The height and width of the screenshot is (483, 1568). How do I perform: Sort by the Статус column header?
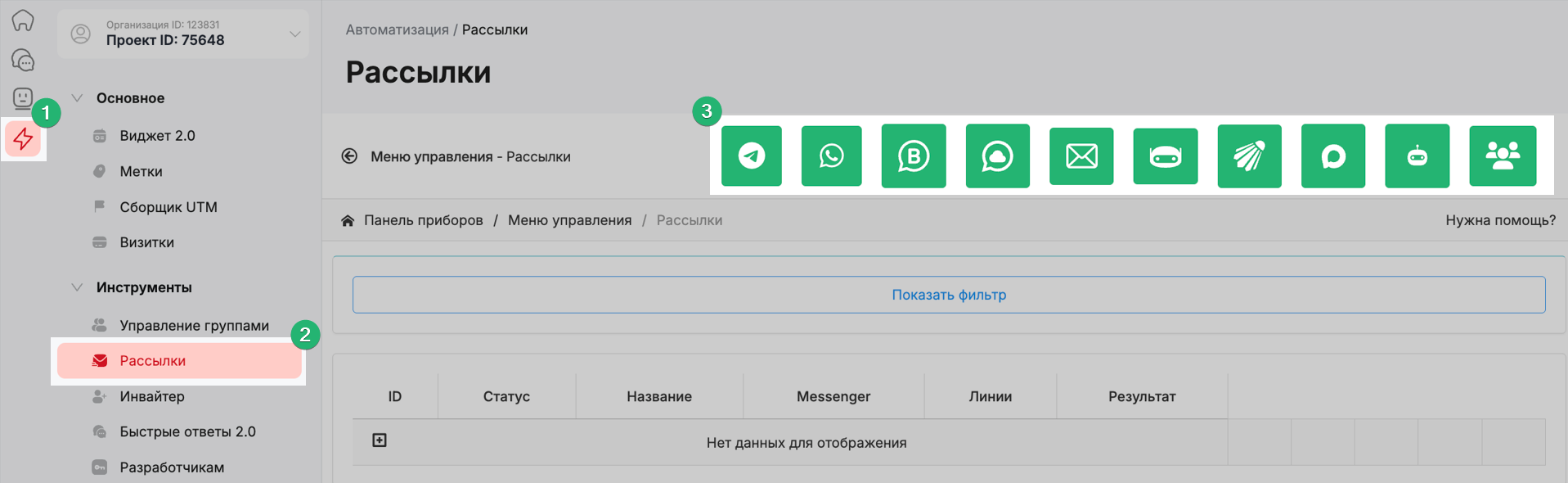(x=506, y=396)
